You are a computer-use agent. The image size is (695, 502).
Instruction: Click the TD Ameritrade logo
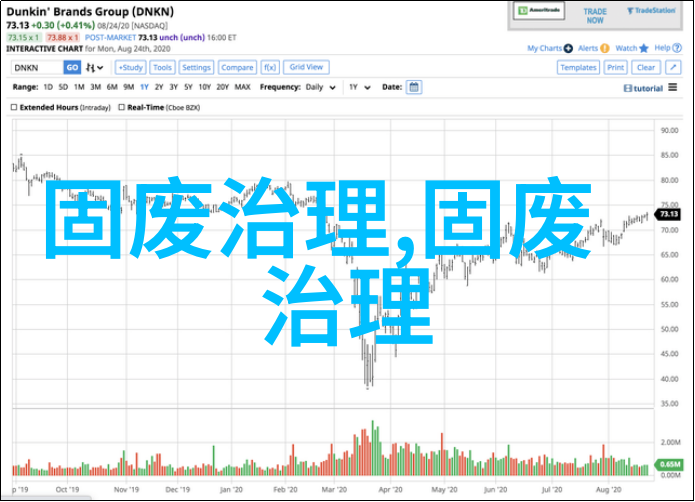539,11
